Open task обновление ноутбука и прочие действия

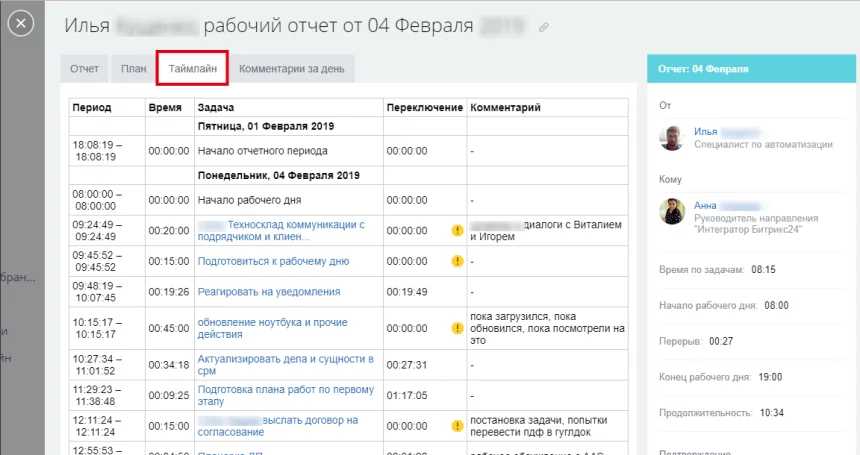click(x=272, y=323)
